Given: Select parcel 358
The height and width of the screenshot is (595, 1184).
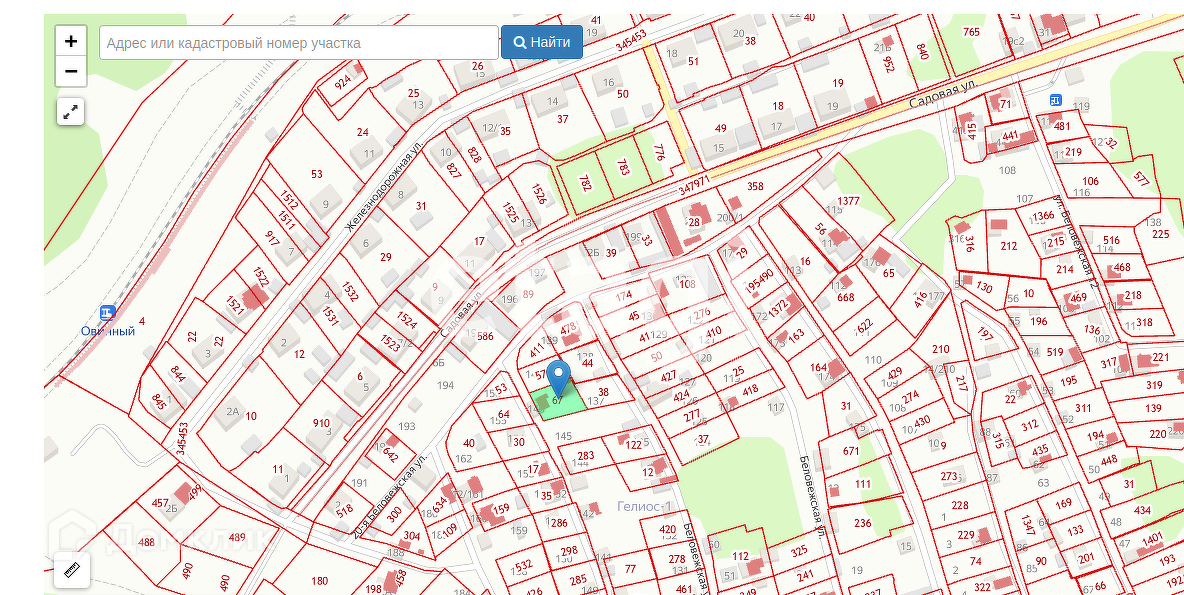Looking at the screenshot, I should pos(755,186).
